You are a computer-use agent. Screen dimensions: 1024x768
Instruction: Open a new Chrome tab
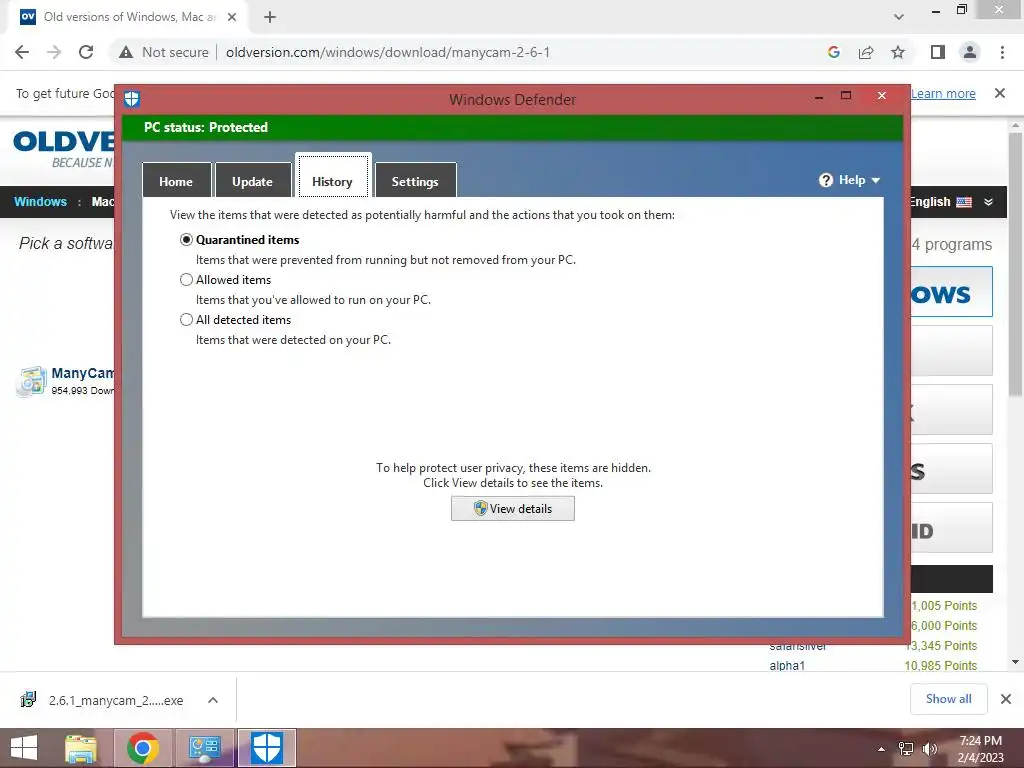coord(270,17)
